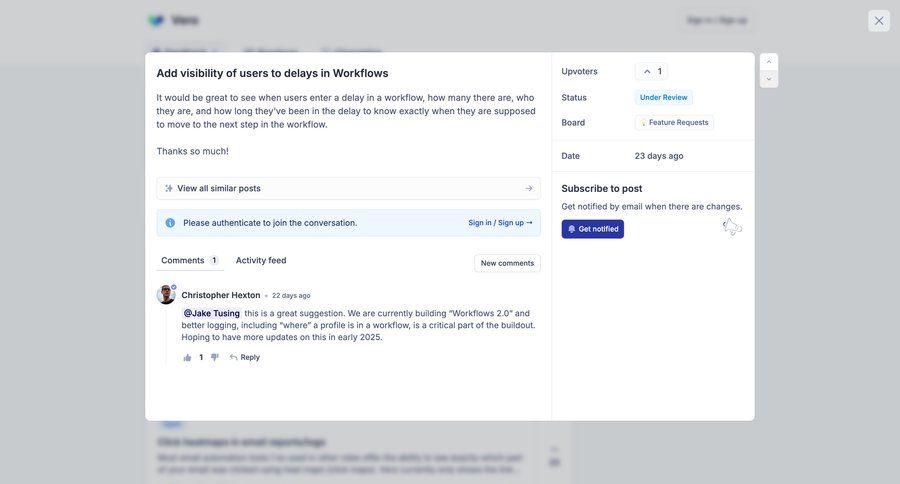Click the @Jake Tusing mention
This screenshot has width=900, height=484.
(x=211, y=313)
